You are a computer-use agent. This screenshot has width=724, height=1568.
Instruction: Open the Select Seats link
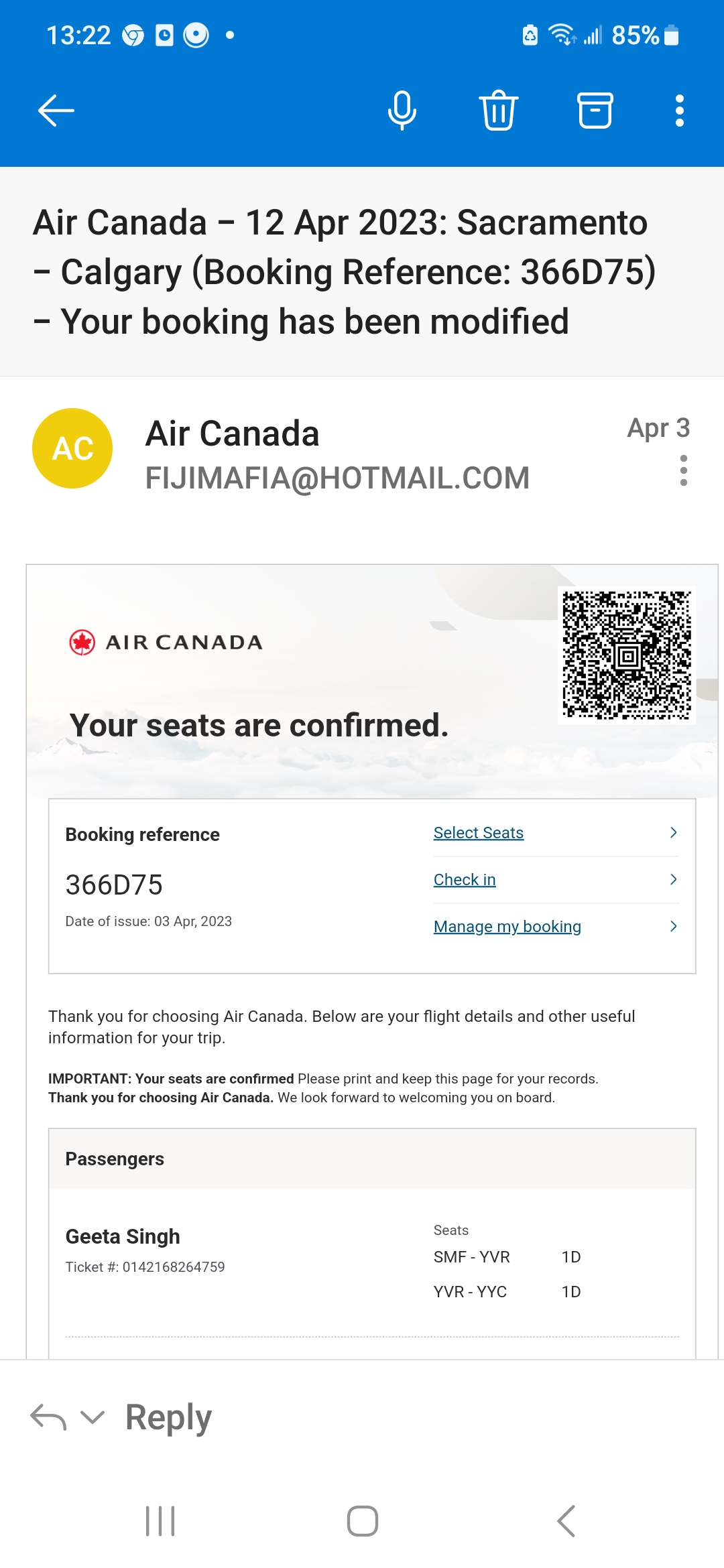[x=478, y=833]
